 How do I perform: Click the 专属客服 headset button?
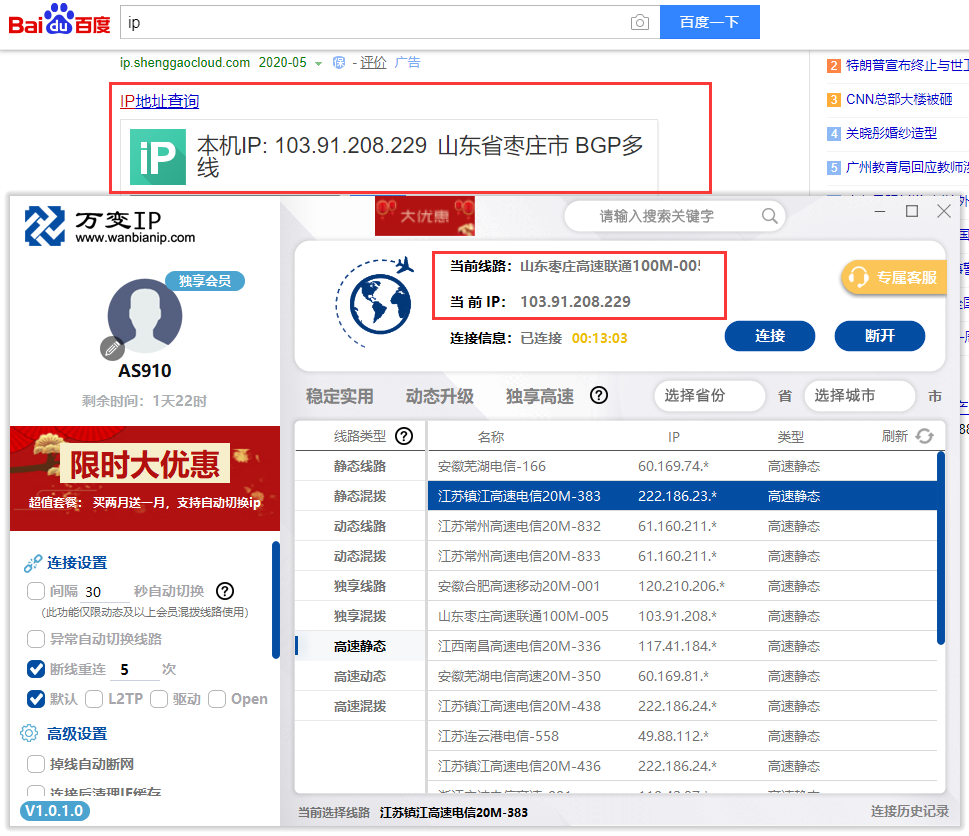(x=894, y=278)
